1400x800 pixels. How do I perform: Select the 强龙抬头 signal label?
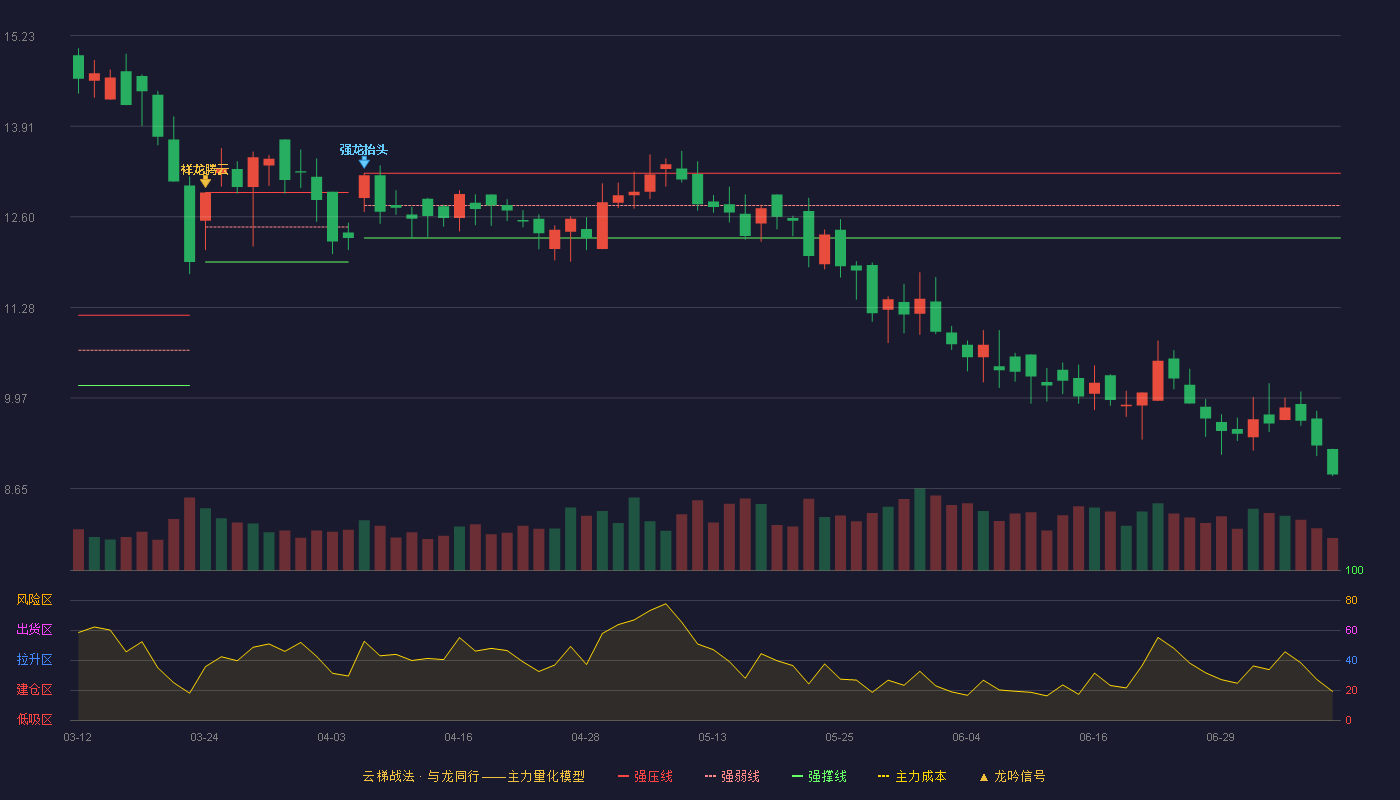[x=364, y=149]
